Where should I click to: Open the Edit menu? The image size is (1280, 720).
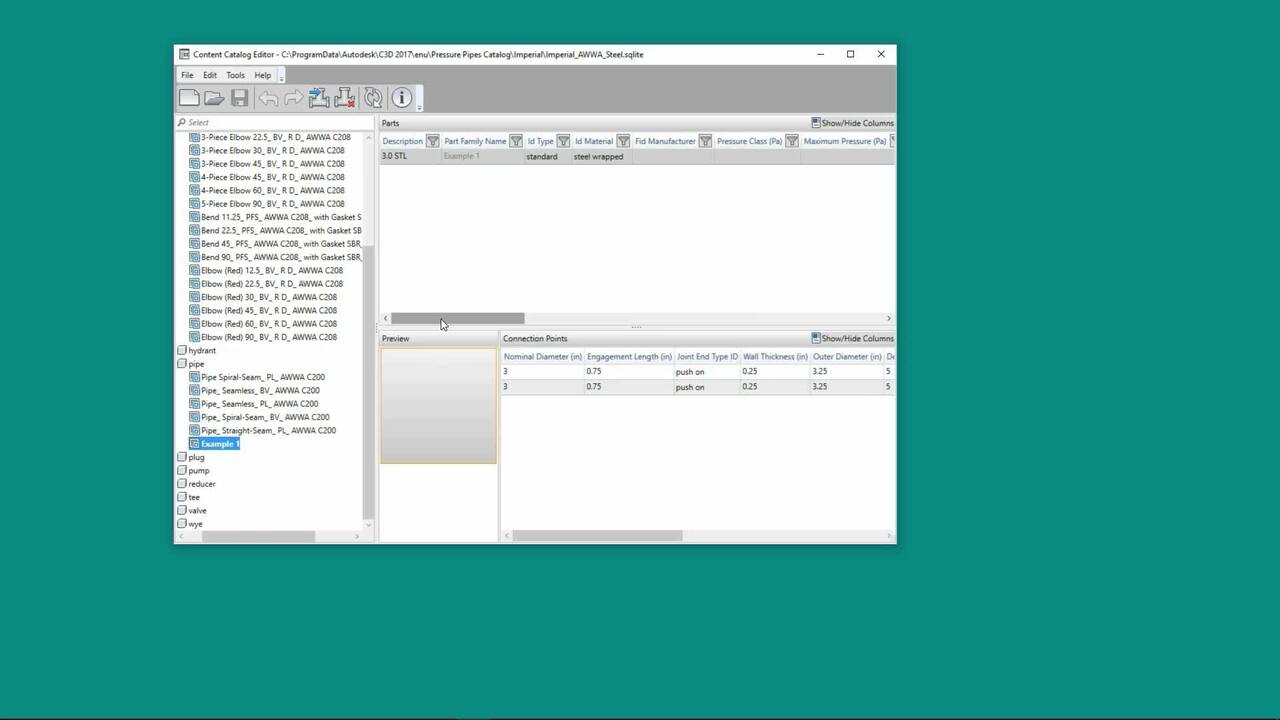[210, 75]
